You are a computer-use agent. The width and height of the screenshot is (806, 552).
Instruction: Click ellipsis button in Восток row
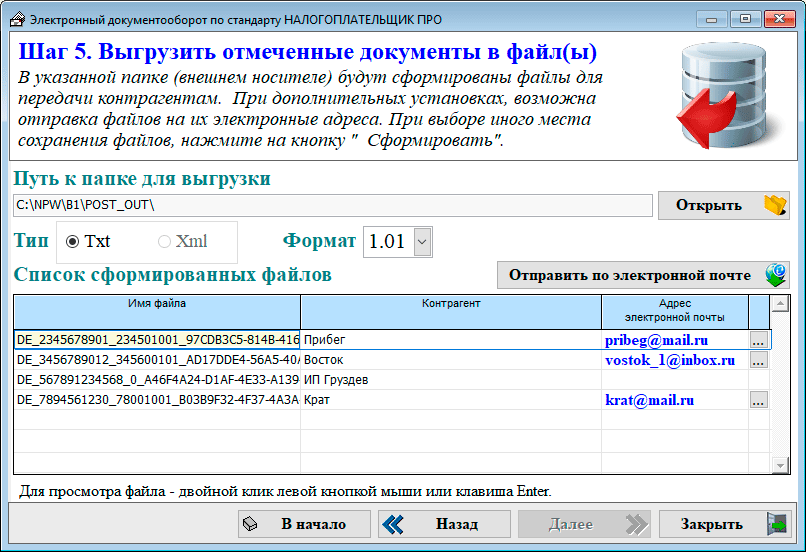[759, 360]
